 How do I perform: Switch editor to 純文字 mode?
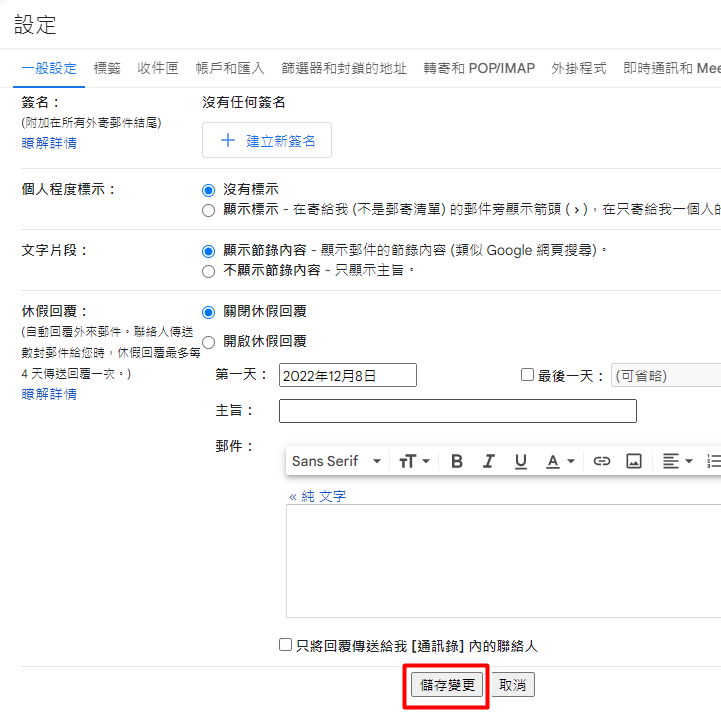tap(318, 496)
